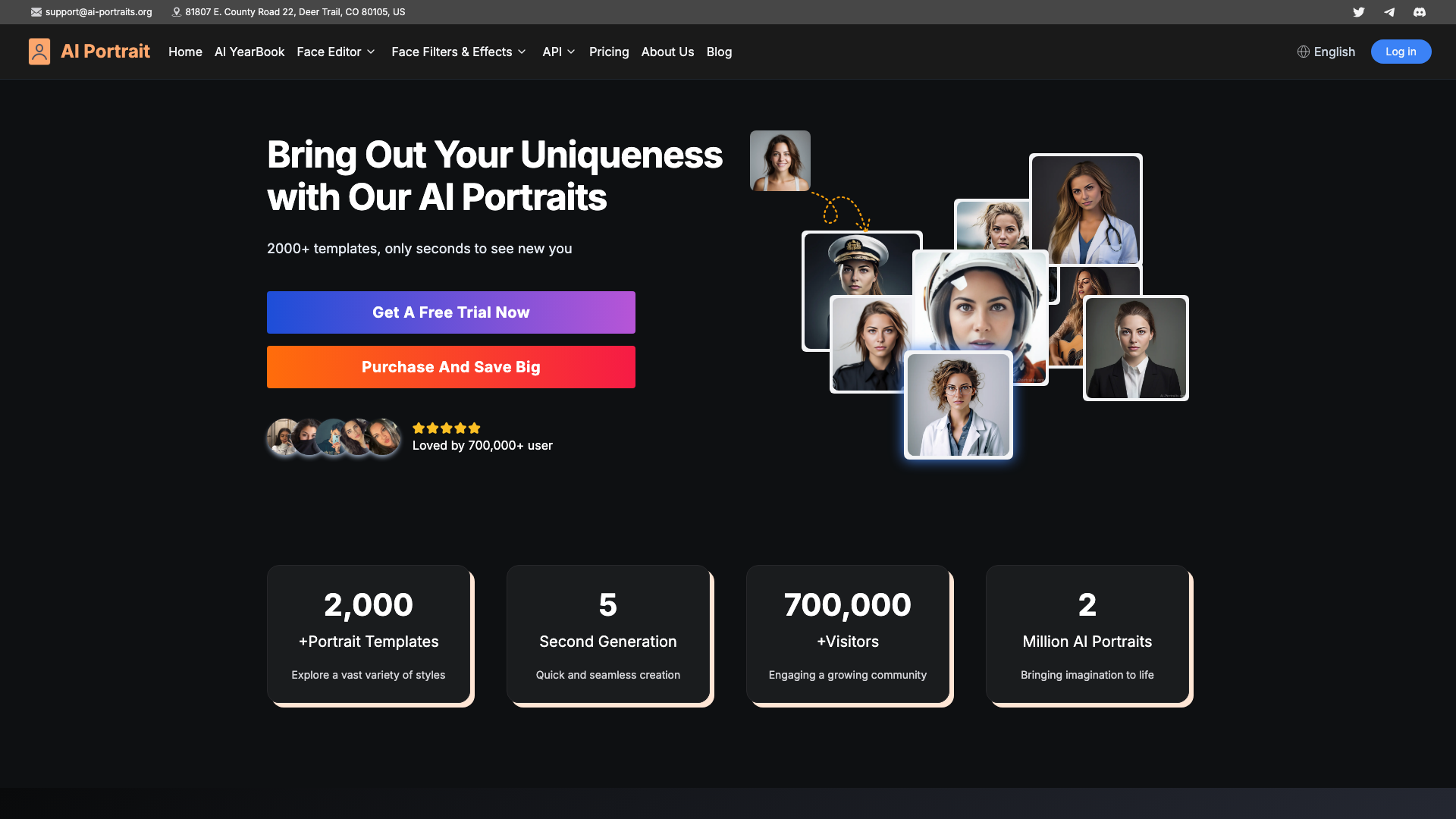This screenshot has width=1456, height=819.
Task: Visit the Blog page
Action: [x=719, y=52]
